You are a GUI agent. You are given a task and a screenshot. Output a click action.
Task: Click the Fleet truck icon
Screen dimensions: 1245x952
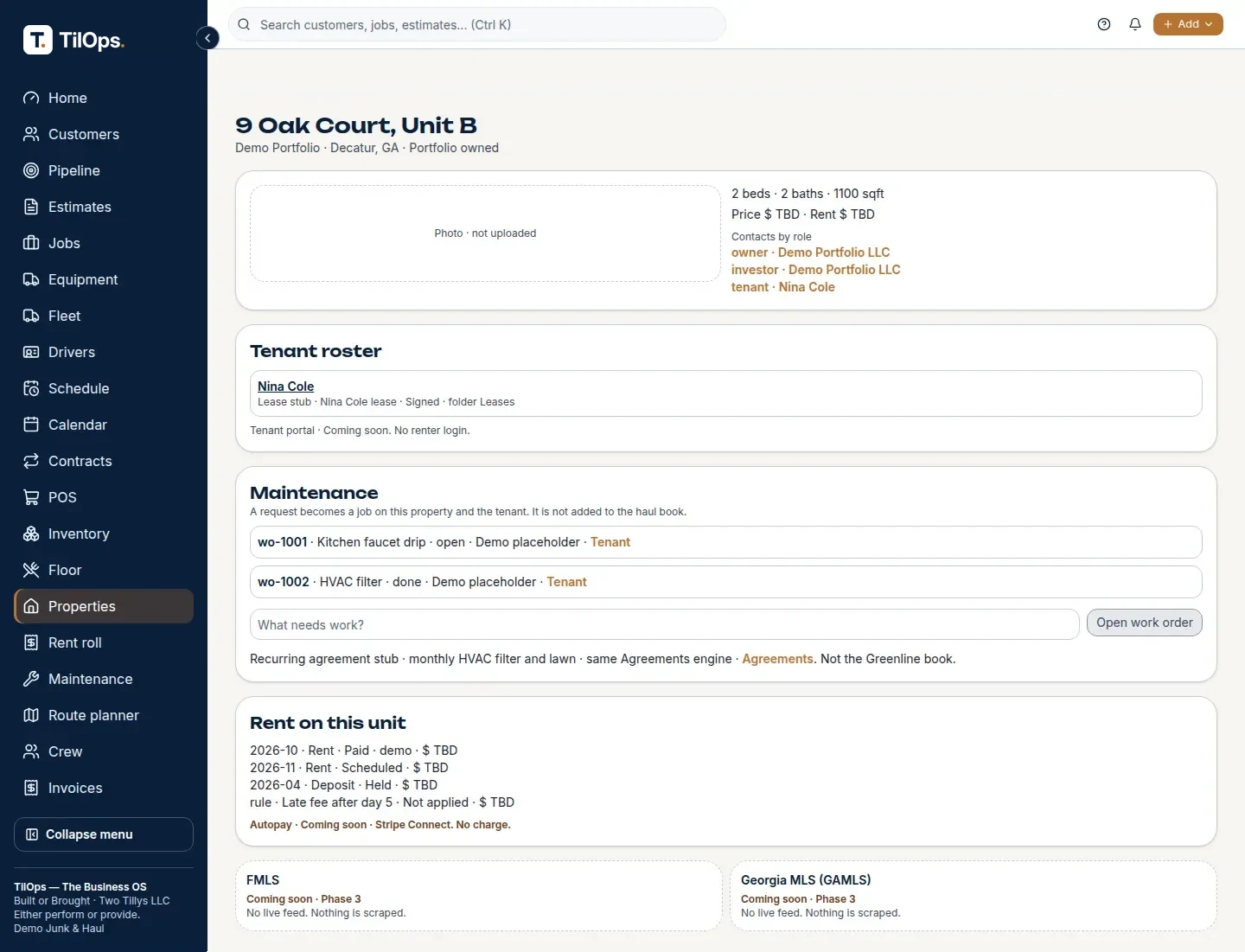point(31,316)
